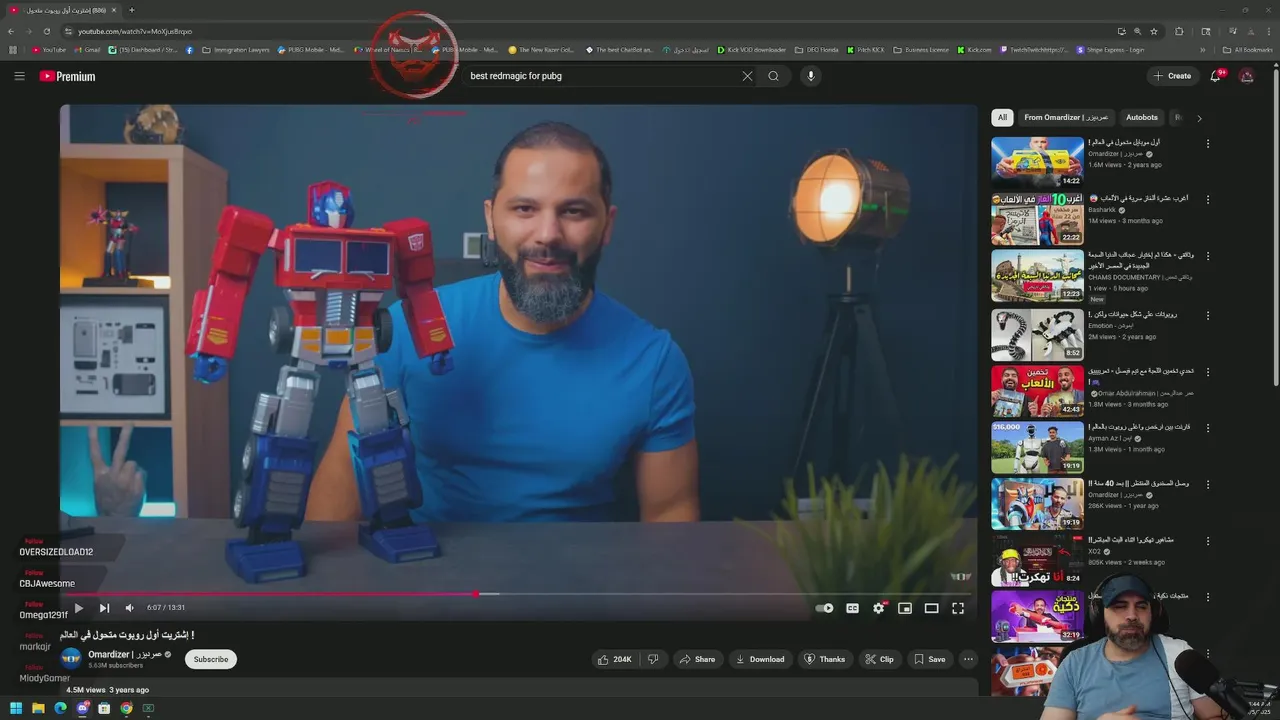Open player settings gear
The height and width of the screenshot is (720, 1280).
[879, 608]
